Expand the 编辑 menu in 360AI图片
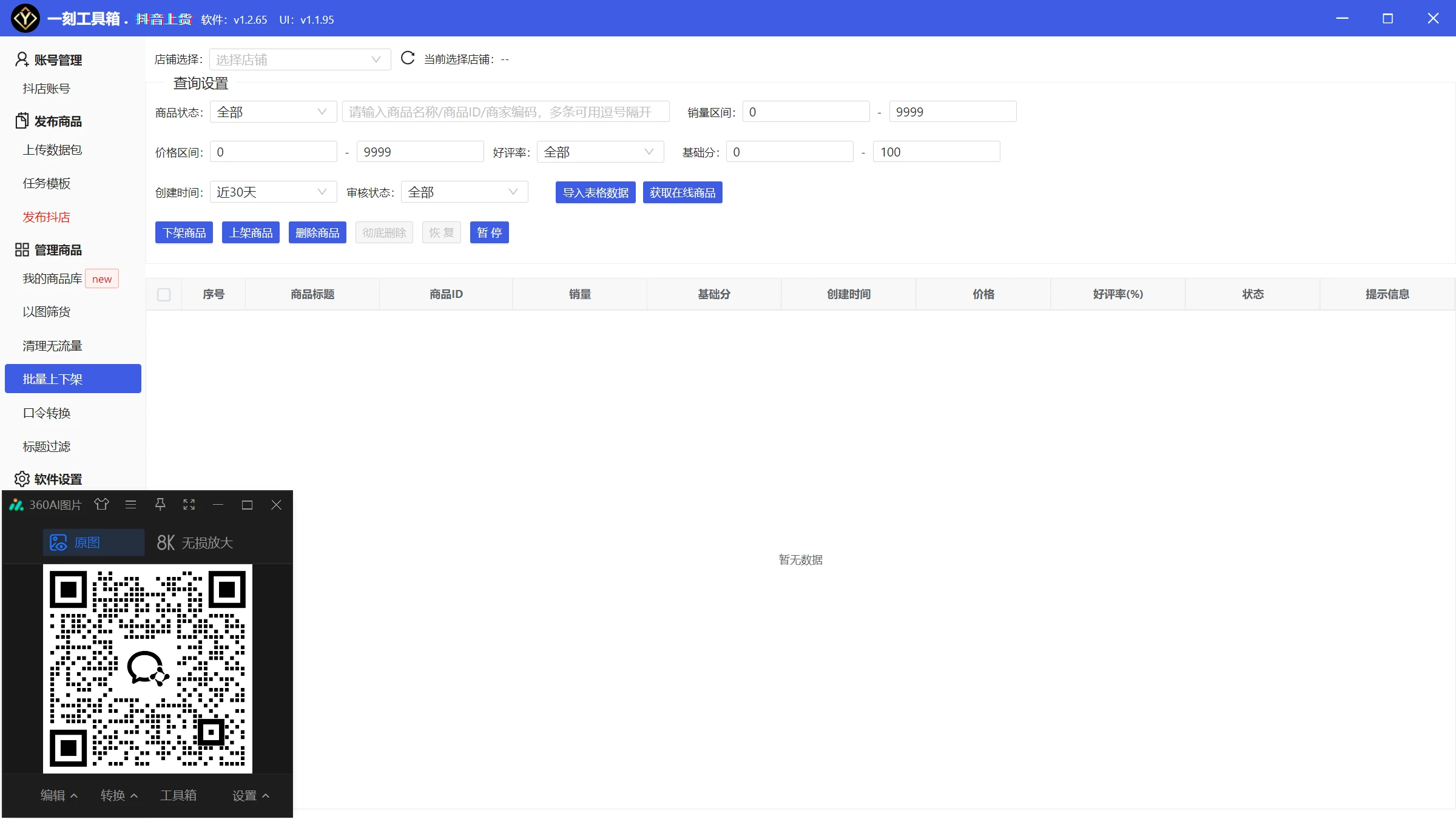This screenshot has width=1456, height=819. click(x=59, y=795)
